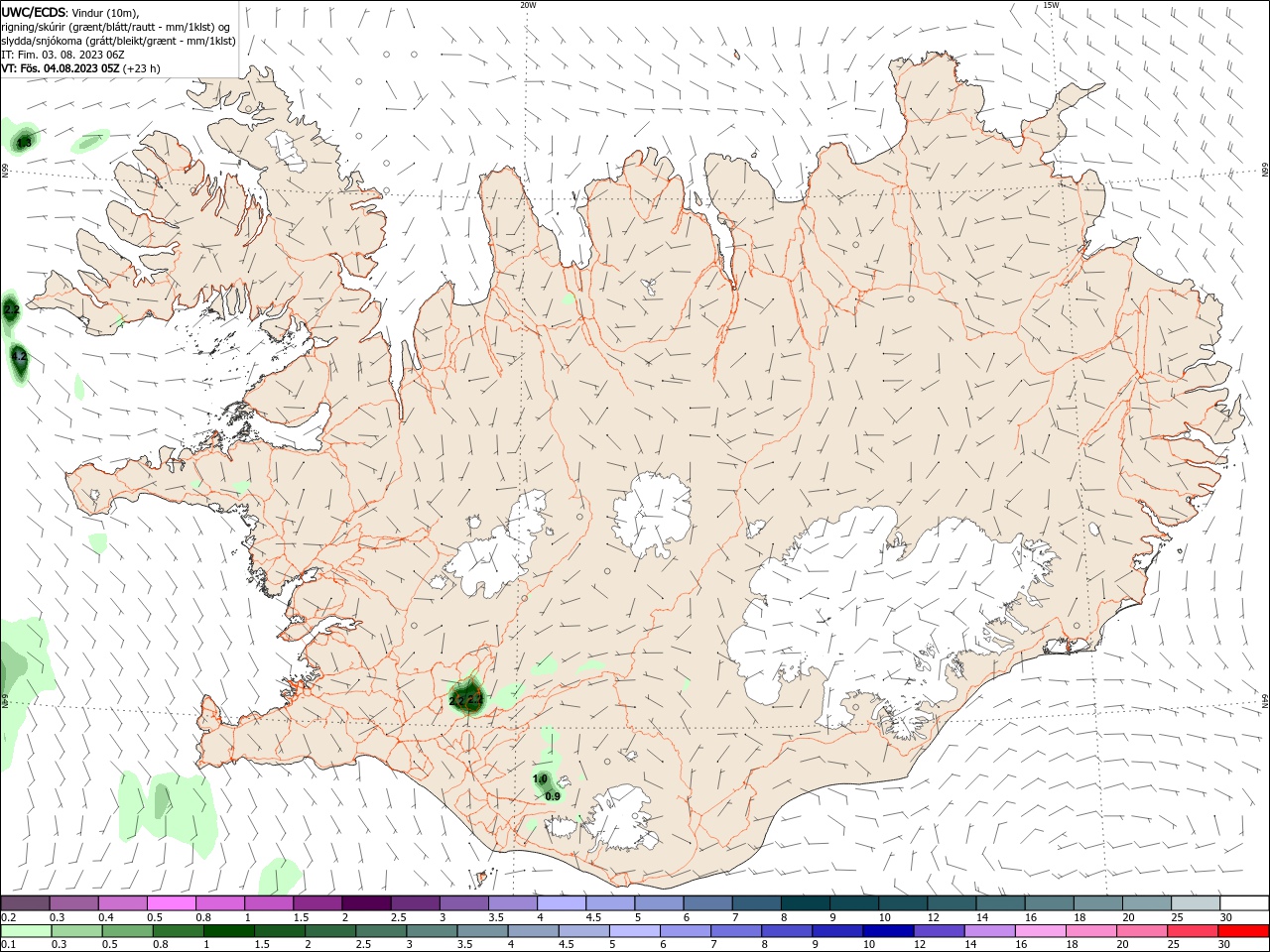Select the white 30 snow legend swatch
The width and height of the screenshot is (1270, 952).
click(1245, 903)
